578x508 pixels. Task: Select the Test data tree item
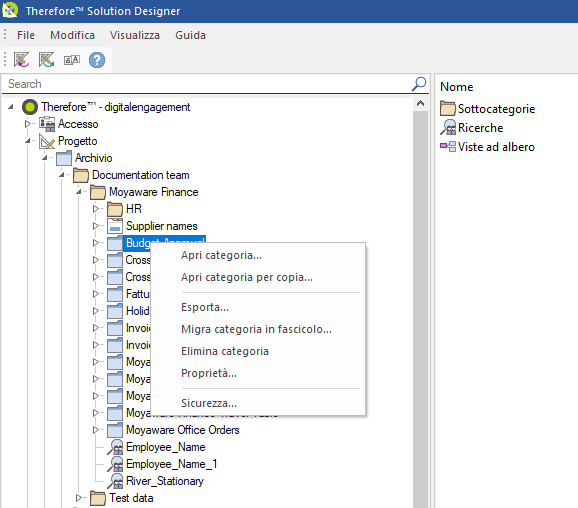[131, 498]
